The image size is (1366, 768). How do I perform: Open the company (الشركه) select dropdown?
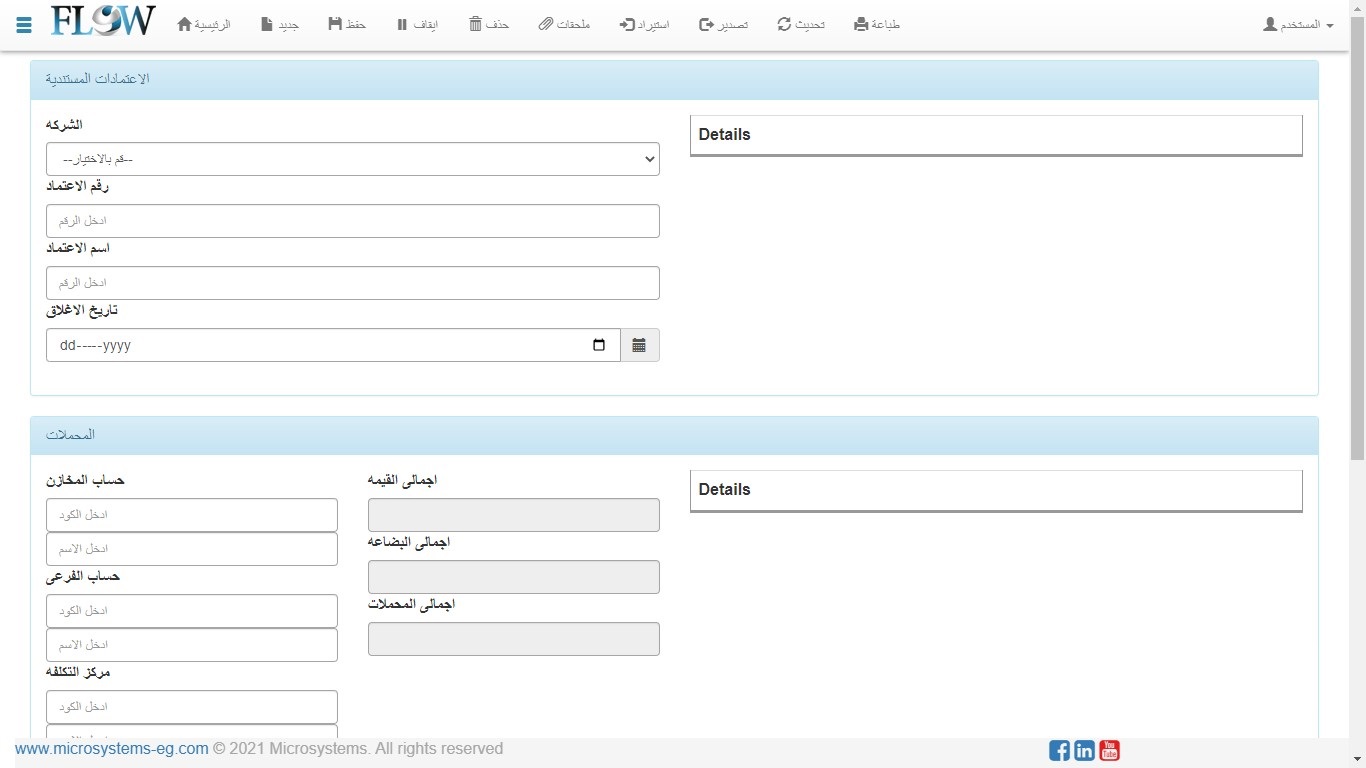click(352, 159)
